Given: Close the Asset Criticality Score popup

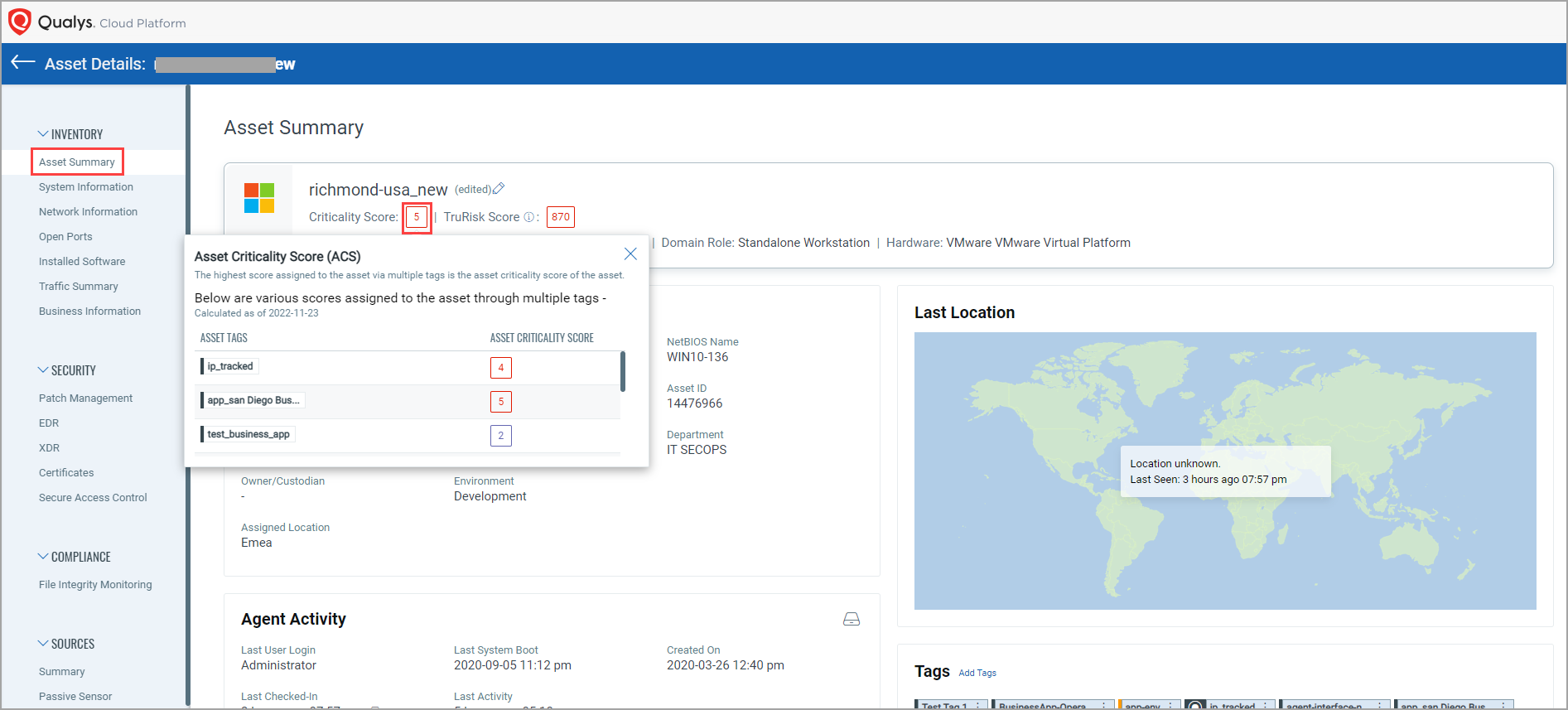Looking at the screenshot, I should (630, 254).
